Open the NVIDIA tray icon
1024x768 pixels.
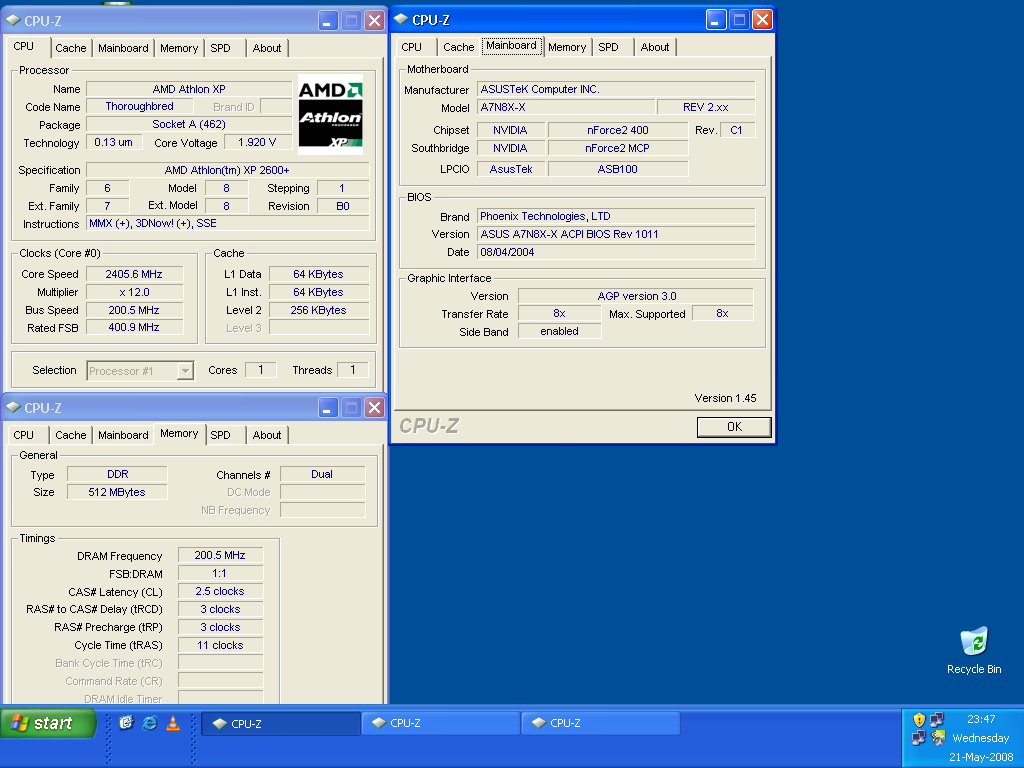tap(938, 739)
